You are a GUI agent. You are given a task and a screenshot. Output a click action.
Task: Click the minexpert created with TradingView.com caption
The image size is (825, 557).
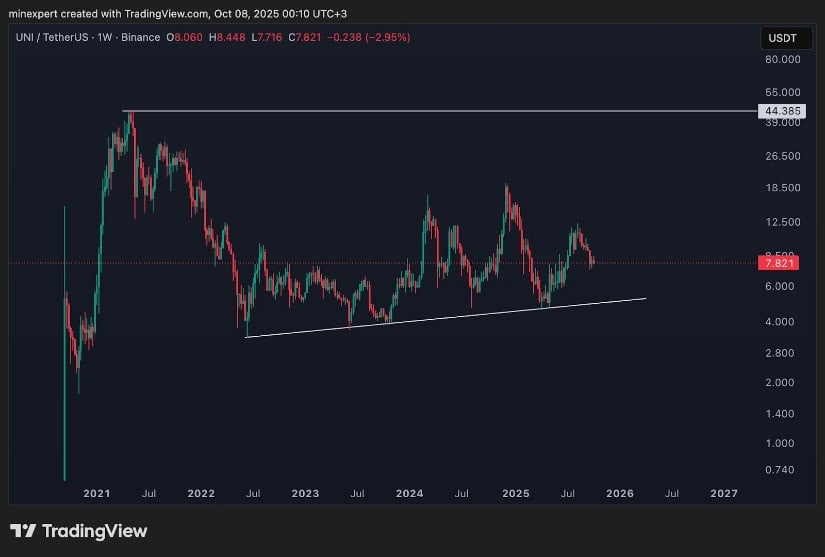click(178, 14)
